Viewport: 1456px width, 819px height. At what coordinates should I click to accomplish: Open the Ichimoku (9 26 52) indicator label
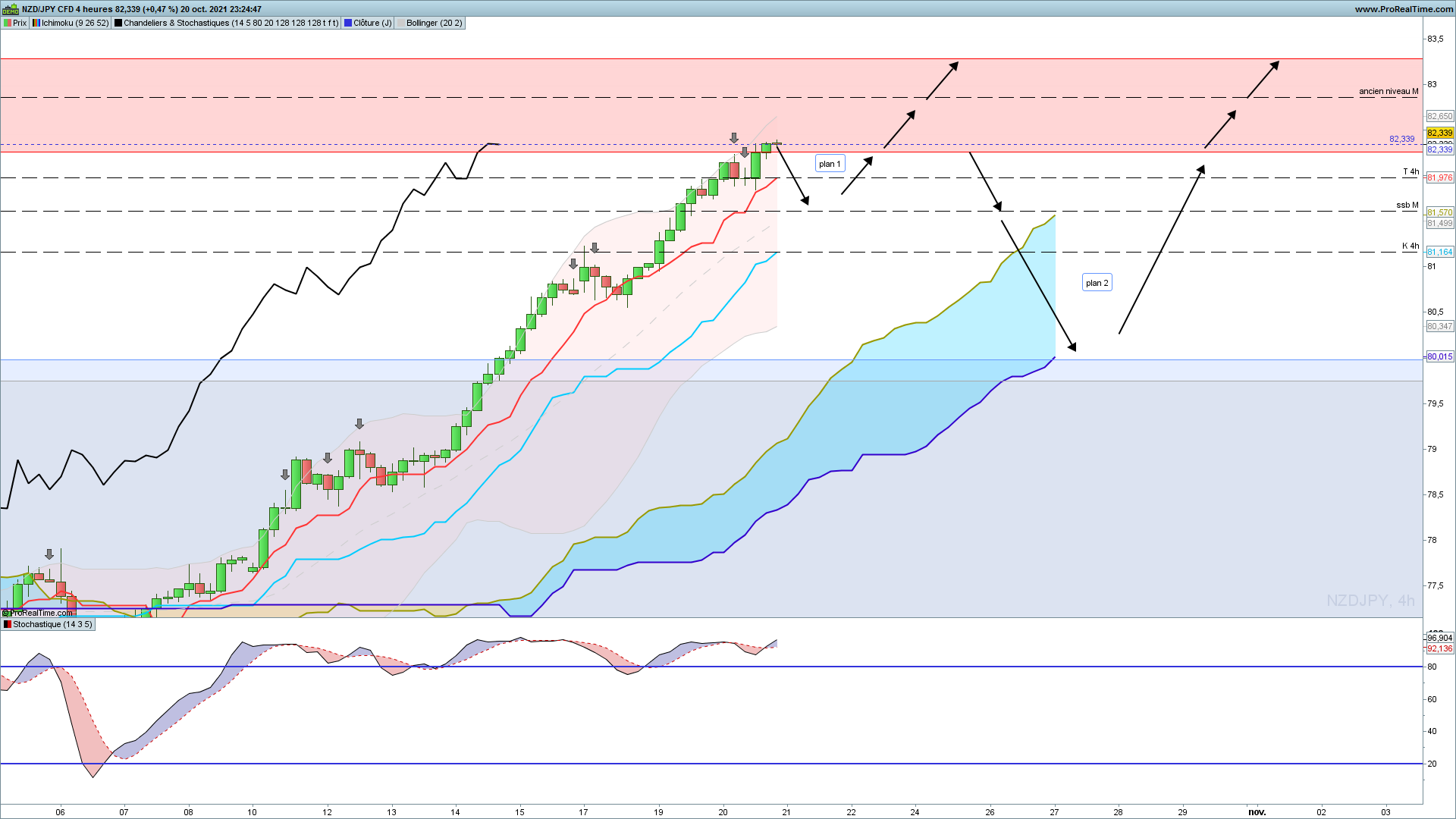[71, 23]
